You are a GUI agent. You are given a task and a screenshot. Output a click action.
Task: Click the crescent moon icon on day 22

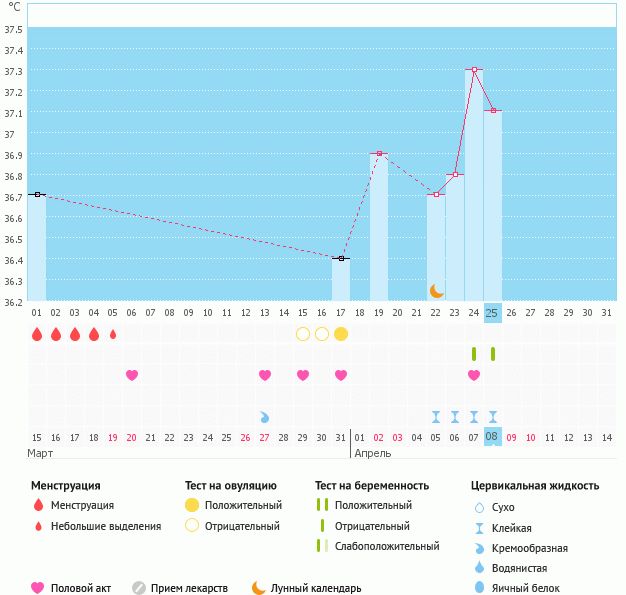click(x=436, y=290)
